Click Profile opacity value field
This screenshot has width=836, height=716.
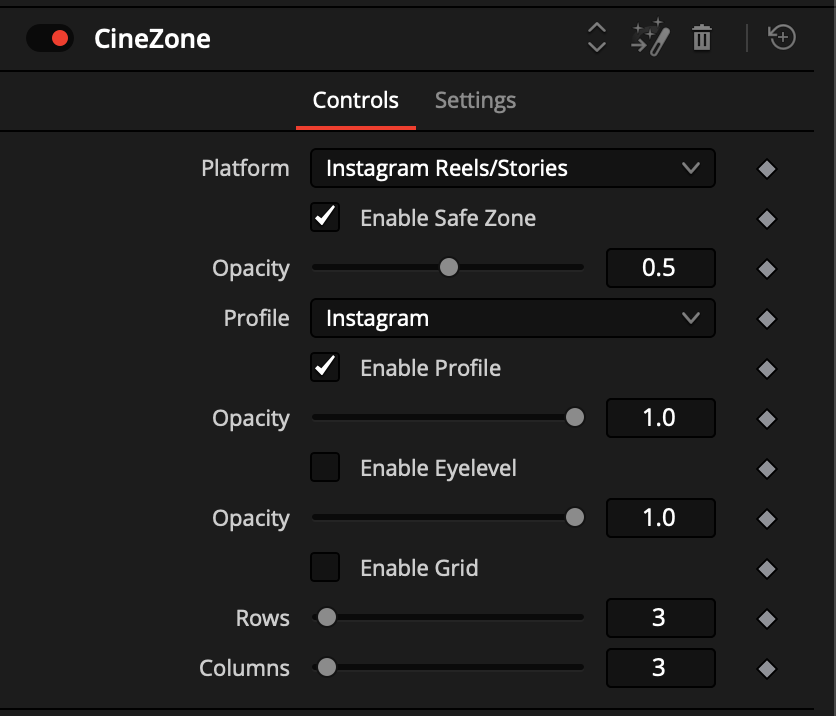coord(661,417)
